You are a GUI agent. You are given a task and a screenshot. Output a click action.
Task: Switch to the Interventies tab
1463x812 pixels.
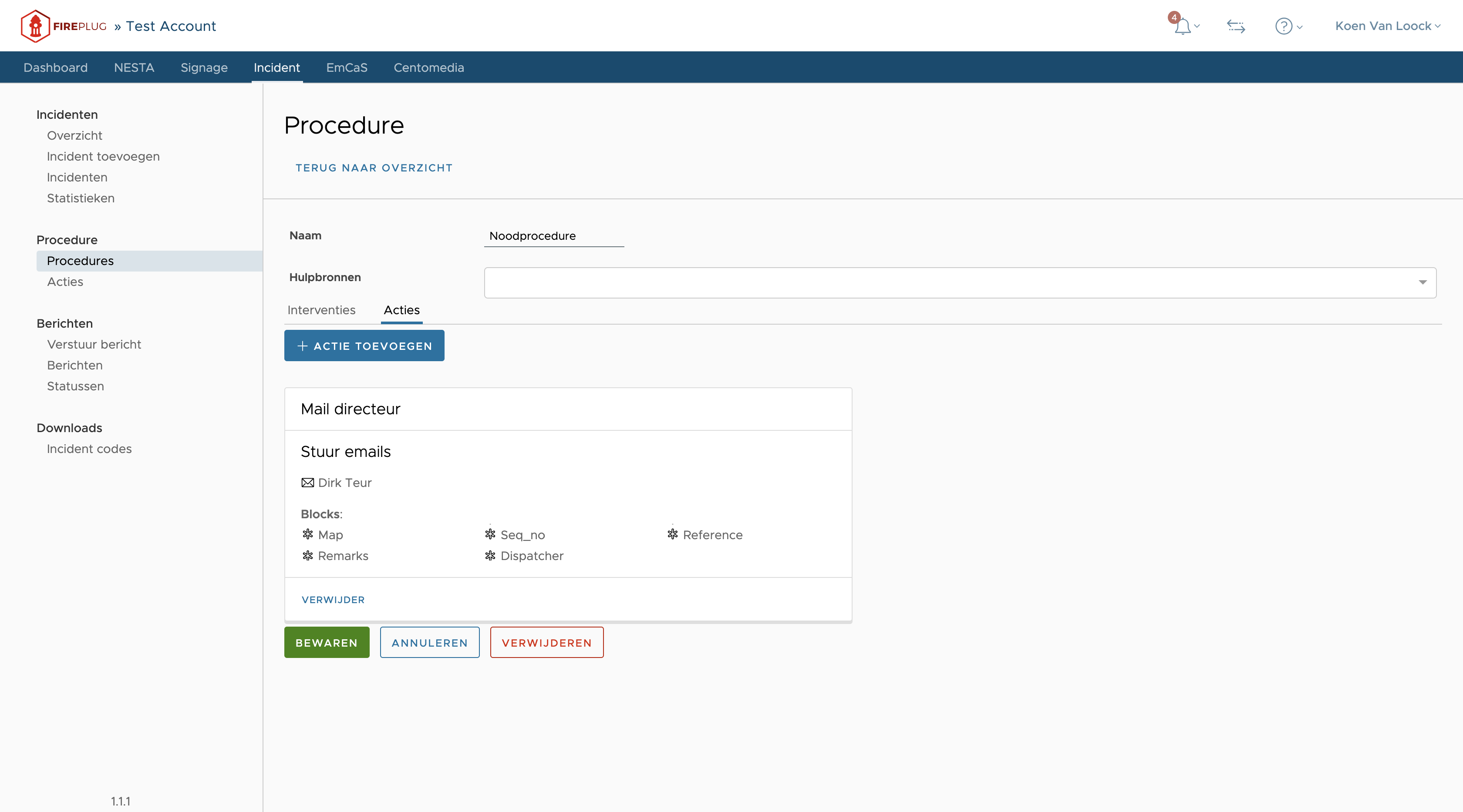click(321, 310)
